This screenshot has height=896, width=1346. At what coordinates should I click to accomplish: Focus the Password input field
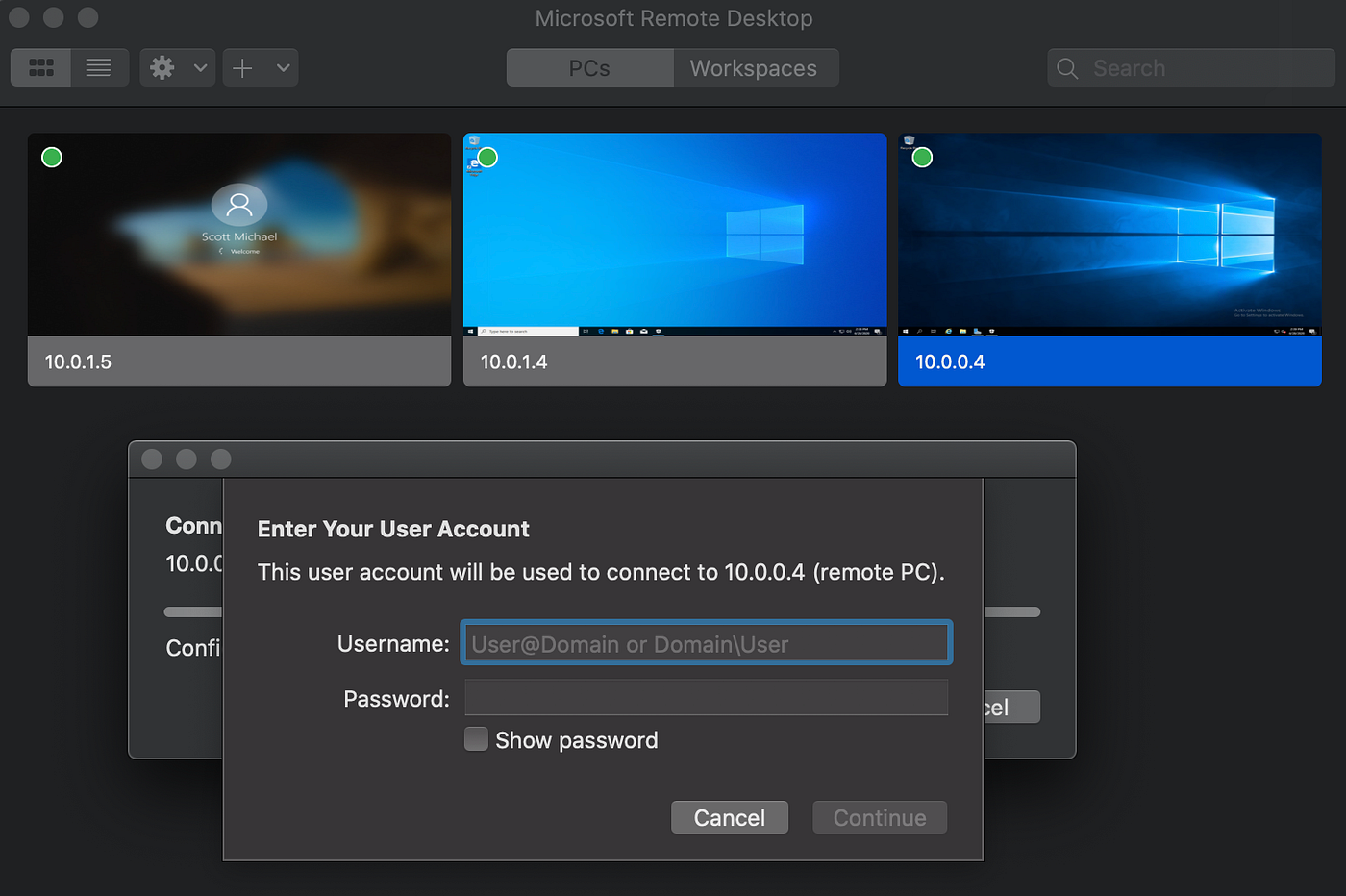tap(707, 698)
